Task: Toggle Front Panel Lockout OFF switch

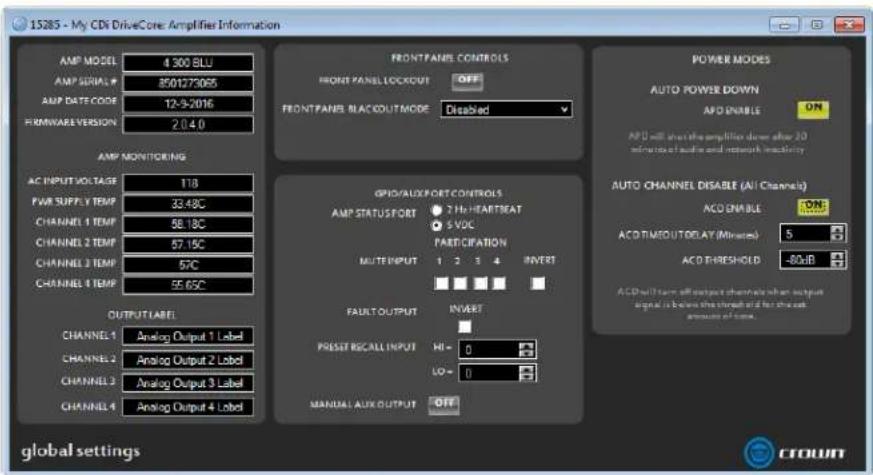Action: pos(467,81)
